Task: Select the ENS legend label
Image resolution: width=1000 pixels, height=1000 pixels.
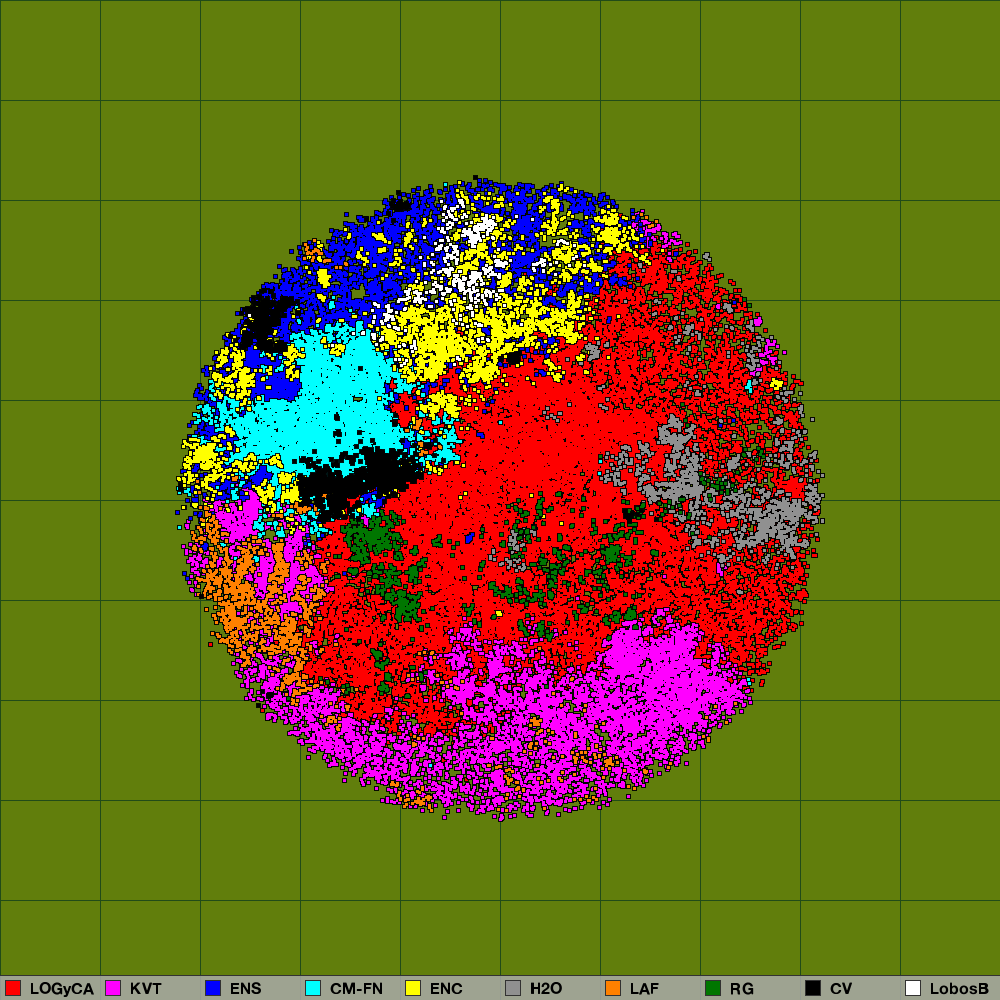Action: point(246,989)
